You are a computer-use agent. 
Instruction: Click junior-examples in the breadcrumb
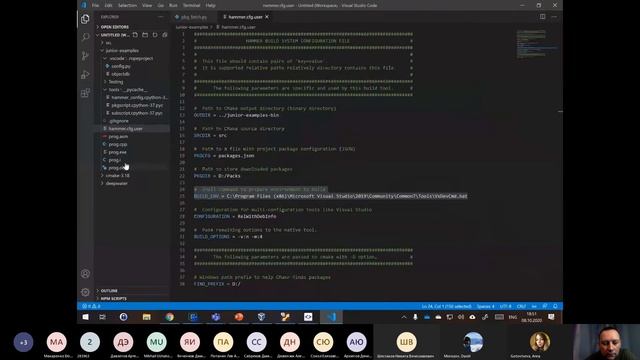click(x=192, y=27)
